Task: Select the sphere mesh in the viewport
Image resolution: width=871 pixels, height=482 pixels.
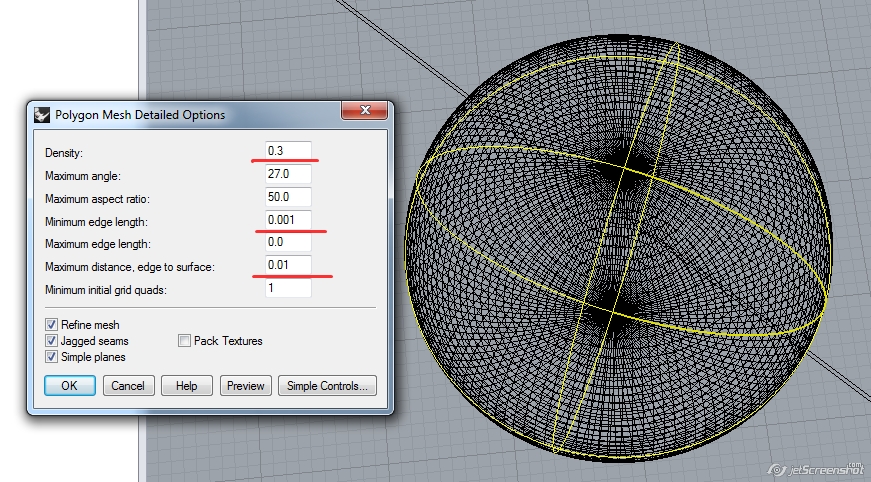Action: [617, 247]
